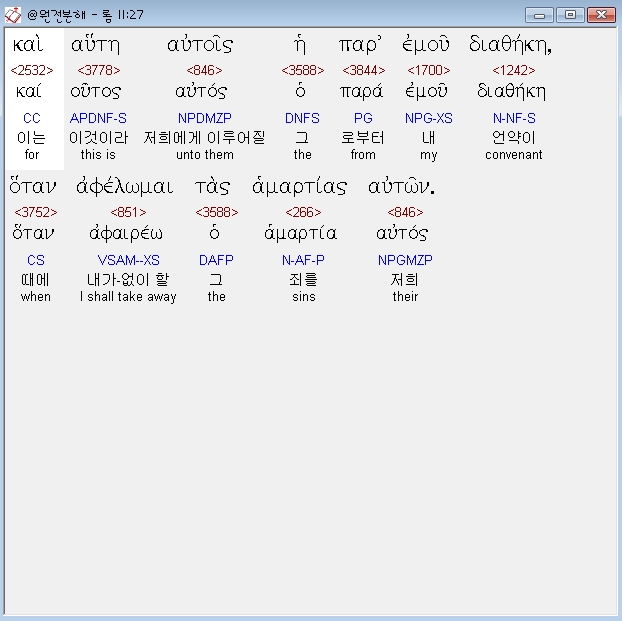This screenshot has width=622, height=621.
Task: Click the Korean gloss 때에
Action: pyautogui.click(x=36, y=280)
